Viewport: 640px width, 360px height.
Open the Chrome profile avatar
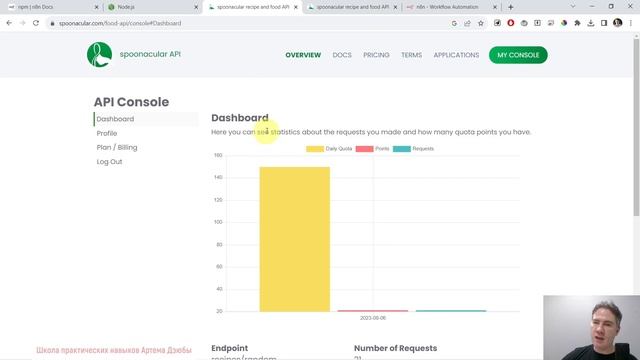pos(618,23)
